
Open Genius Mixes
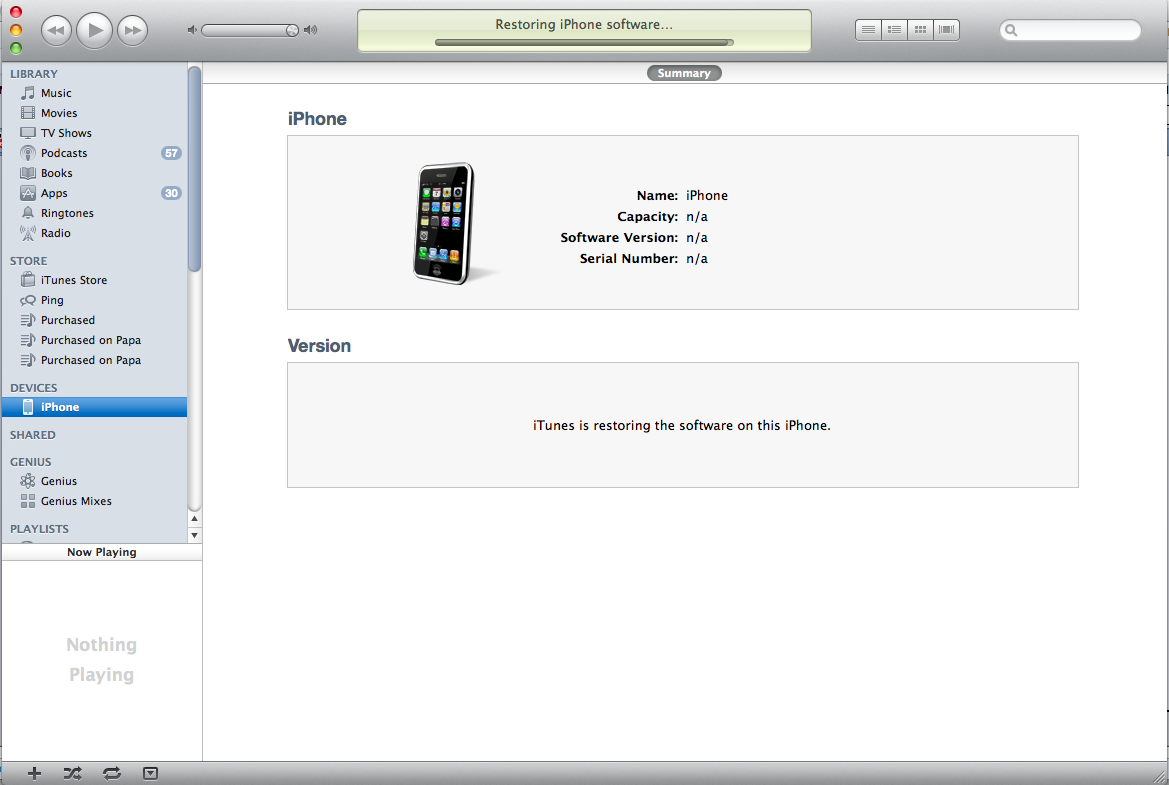point(94,502)
